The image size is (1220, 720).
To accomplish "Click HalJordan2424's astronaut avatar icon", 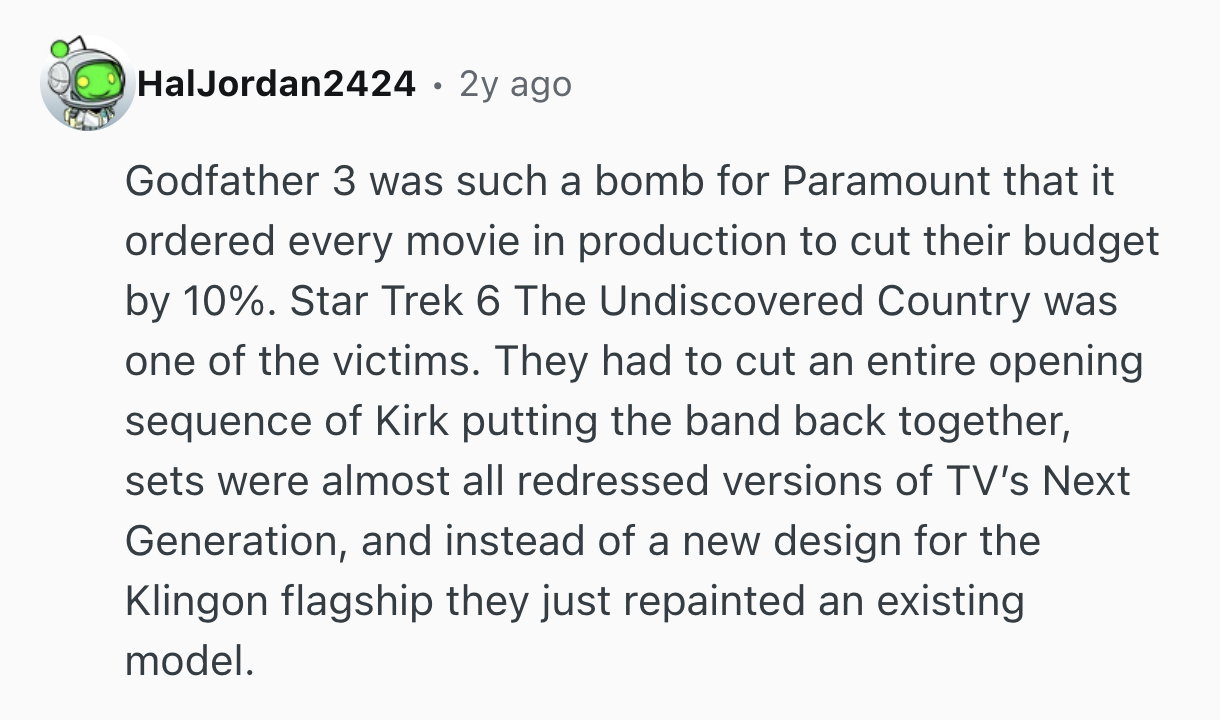I will pos(87,84).
